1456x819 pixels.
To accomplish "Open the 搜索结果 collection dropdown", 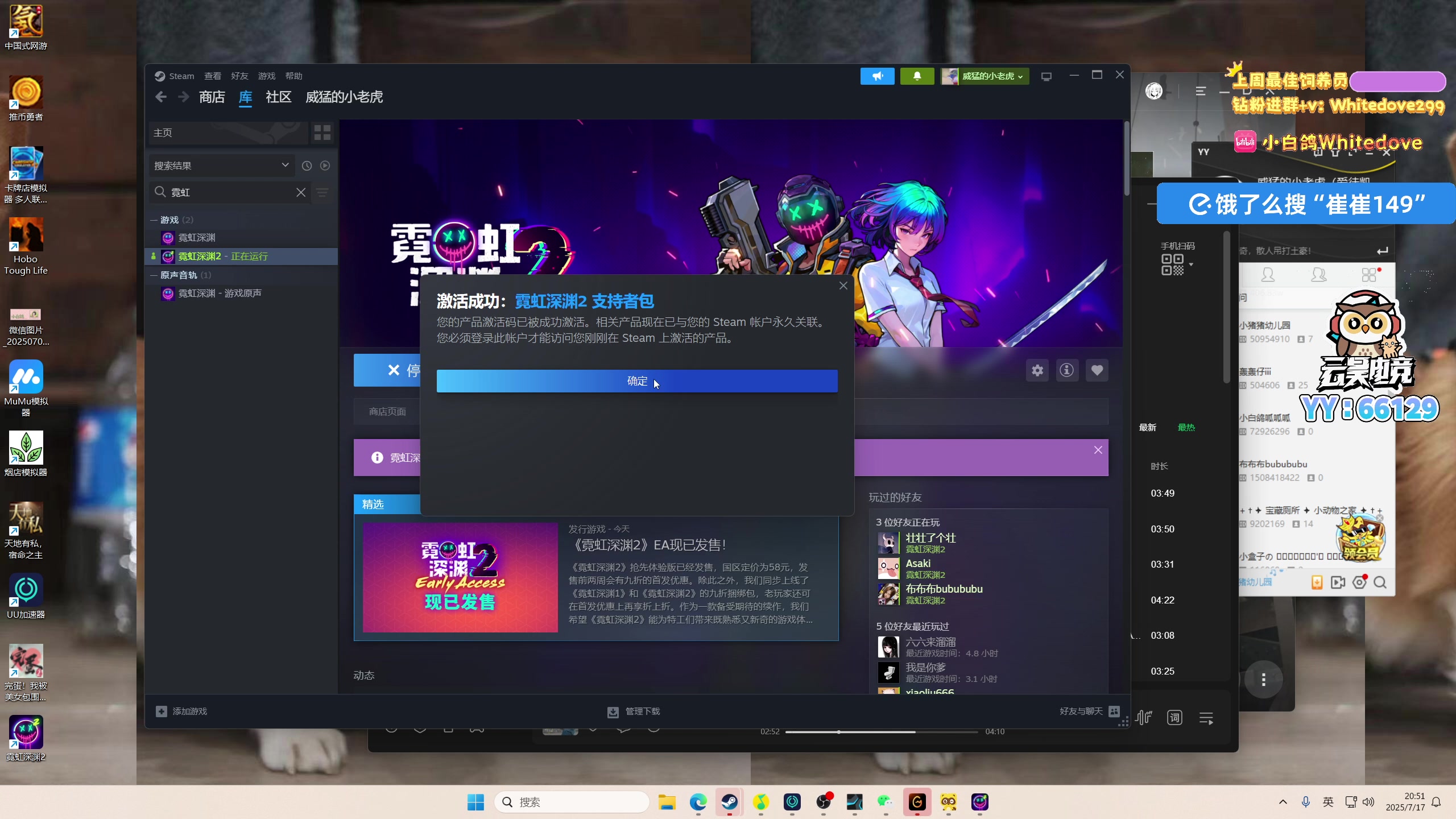I will click(x=222, y=166).
